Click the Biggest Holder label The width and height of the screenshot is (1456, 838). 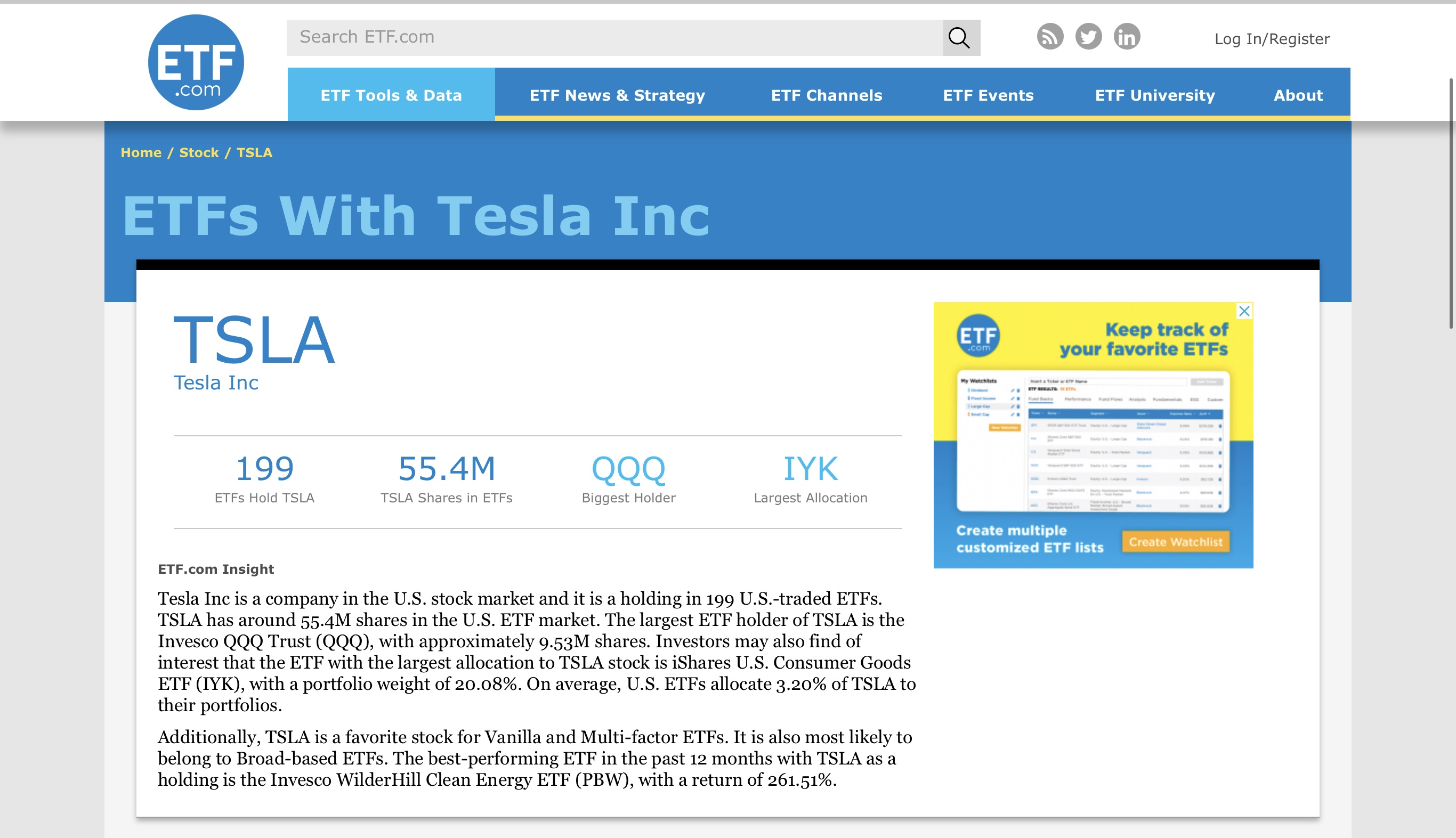pos(628,498)
